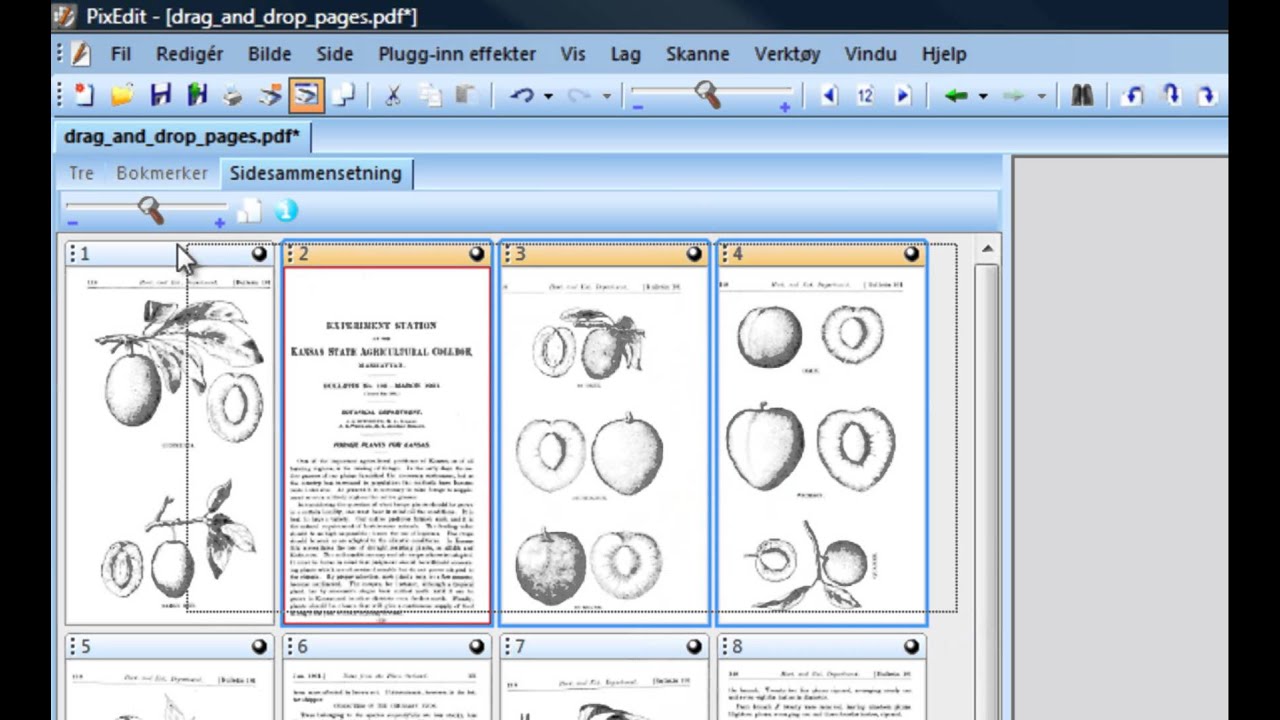
Task: Open the Vis menu
Action: [573, 54]
